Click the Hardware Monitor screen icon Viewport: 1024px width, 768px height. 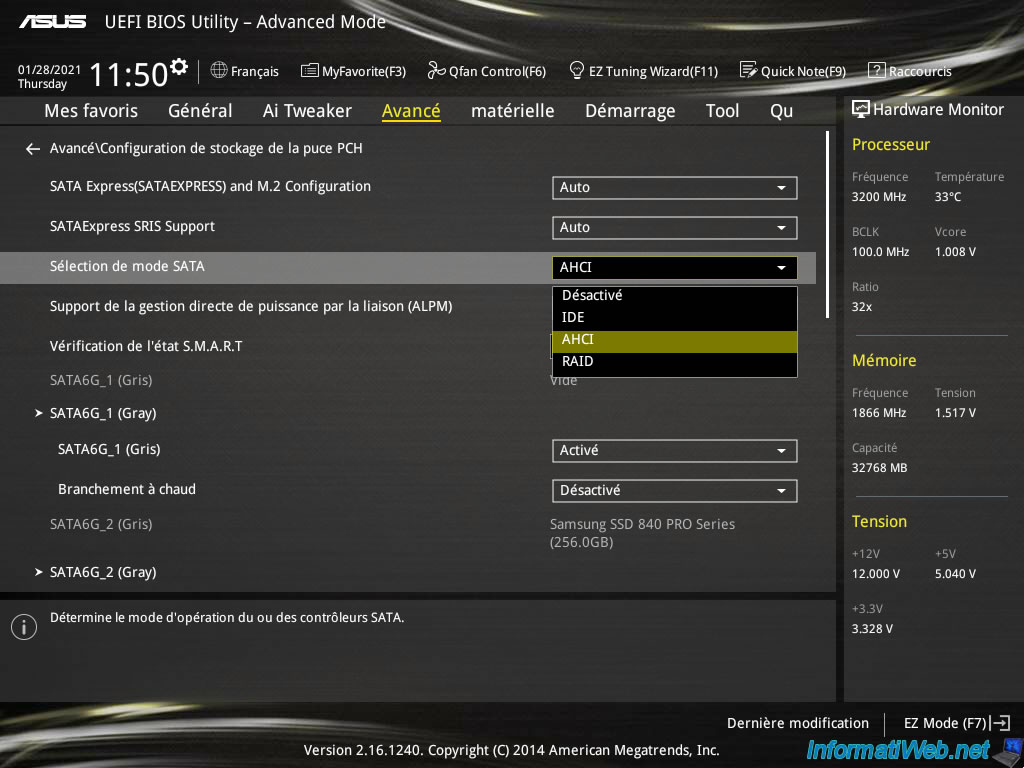861,109
